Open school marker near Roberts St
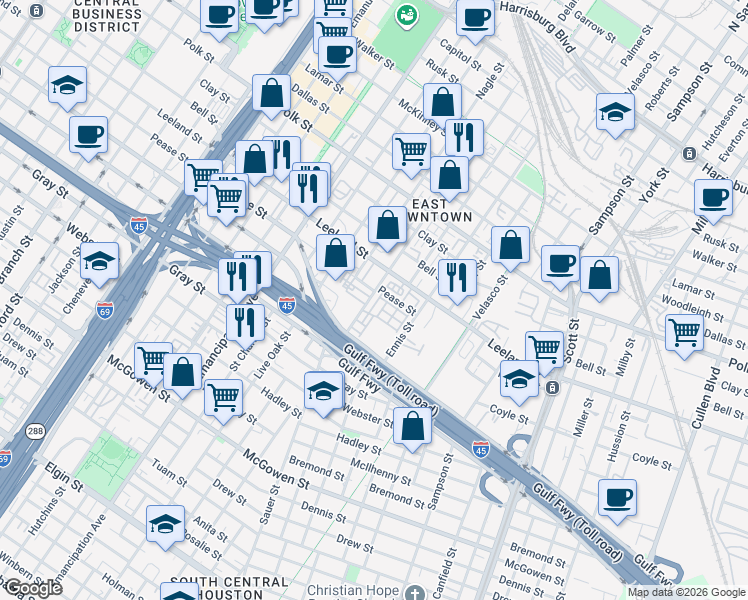The image size is (748, 600). [615, 113]
